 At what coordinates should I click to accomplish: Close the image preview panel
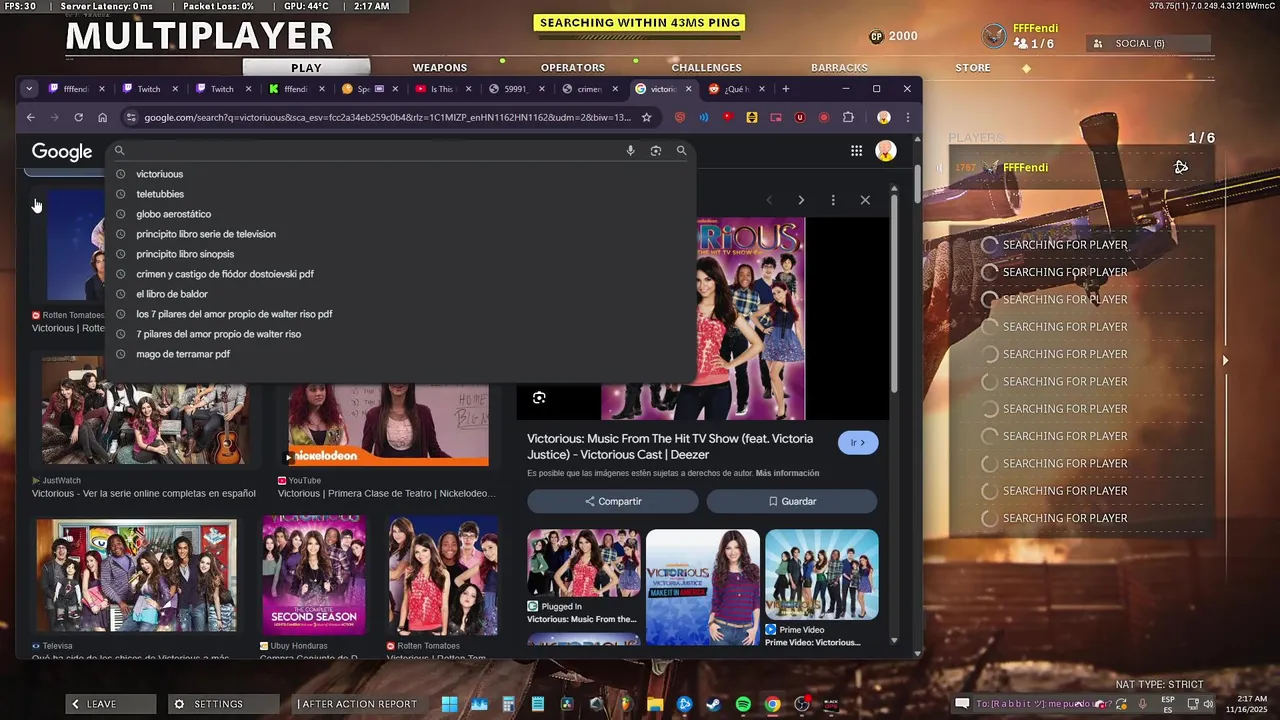(865, 200)
